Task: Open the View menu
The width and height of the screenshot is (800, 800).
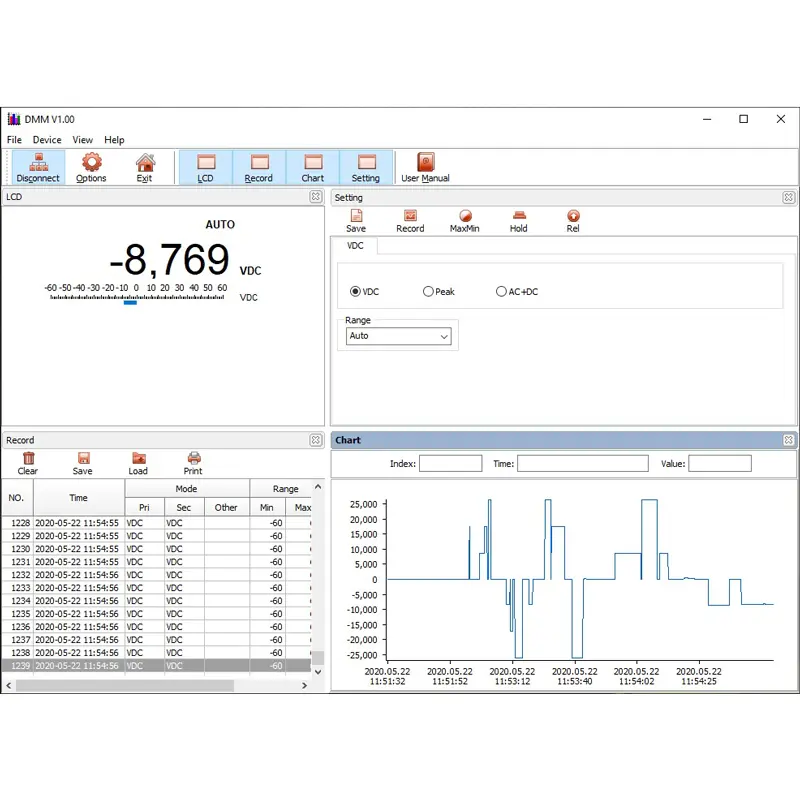Action: pyautogui.click(x=83, y=140)
